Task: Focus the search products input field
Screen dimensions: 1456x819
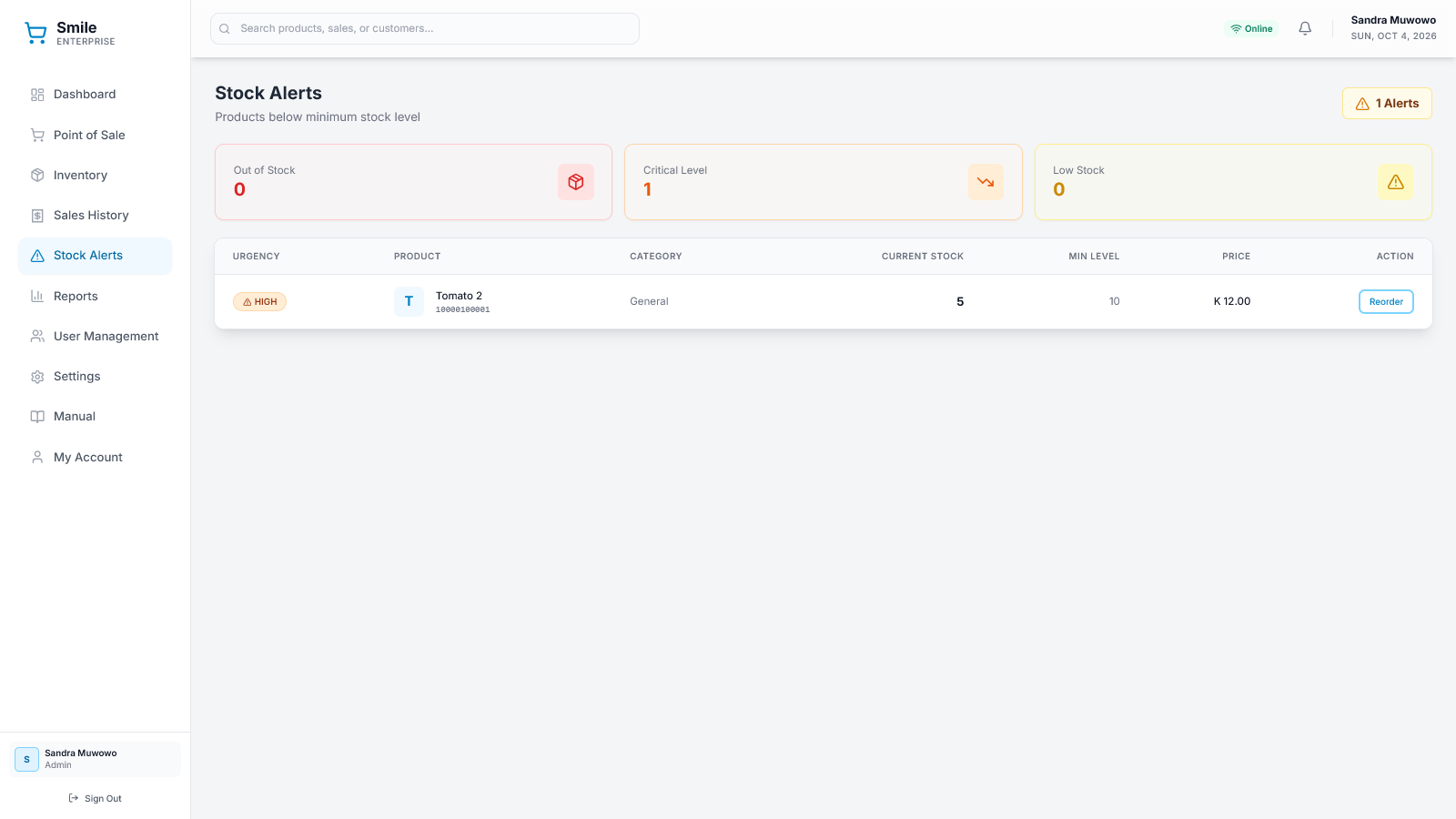Action: click(425, 28)
